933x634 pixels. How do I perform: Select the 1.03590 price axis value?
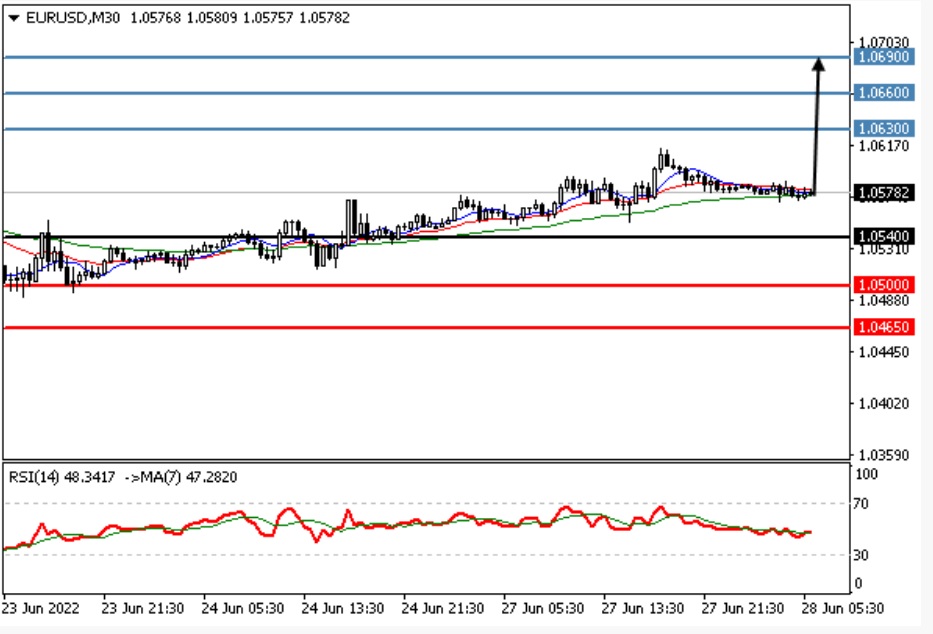coord(884,456)
